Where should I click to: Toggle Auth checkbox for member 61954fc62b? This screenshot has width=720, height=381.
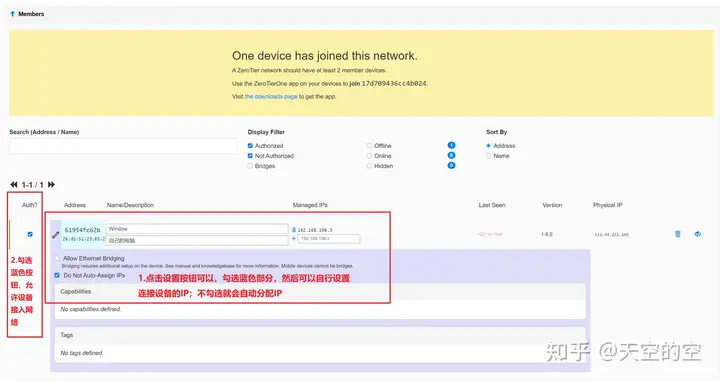(x=30, y=234)
